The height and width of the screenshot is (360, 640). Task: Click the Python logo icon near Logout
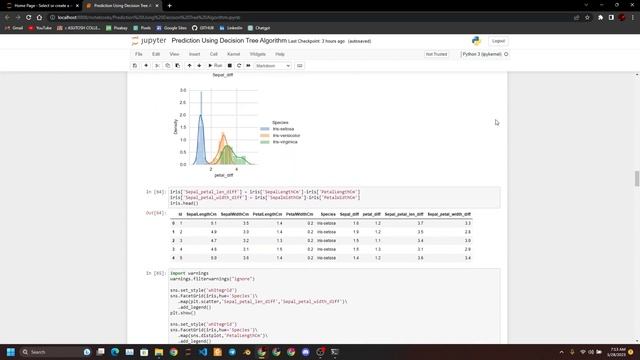[476, 41]
